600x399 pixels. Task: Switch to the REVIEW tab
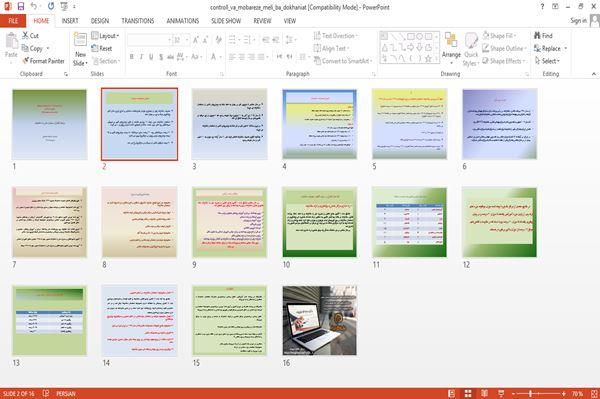[x=262, y=21]
